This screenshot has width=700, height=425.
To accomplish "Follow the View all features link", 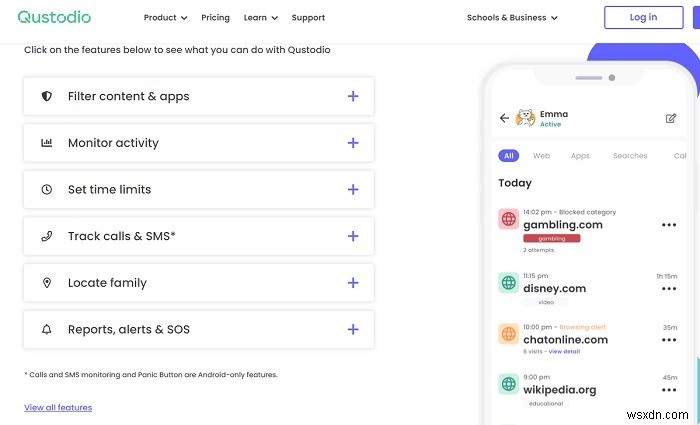I will [x=58, y=408].
